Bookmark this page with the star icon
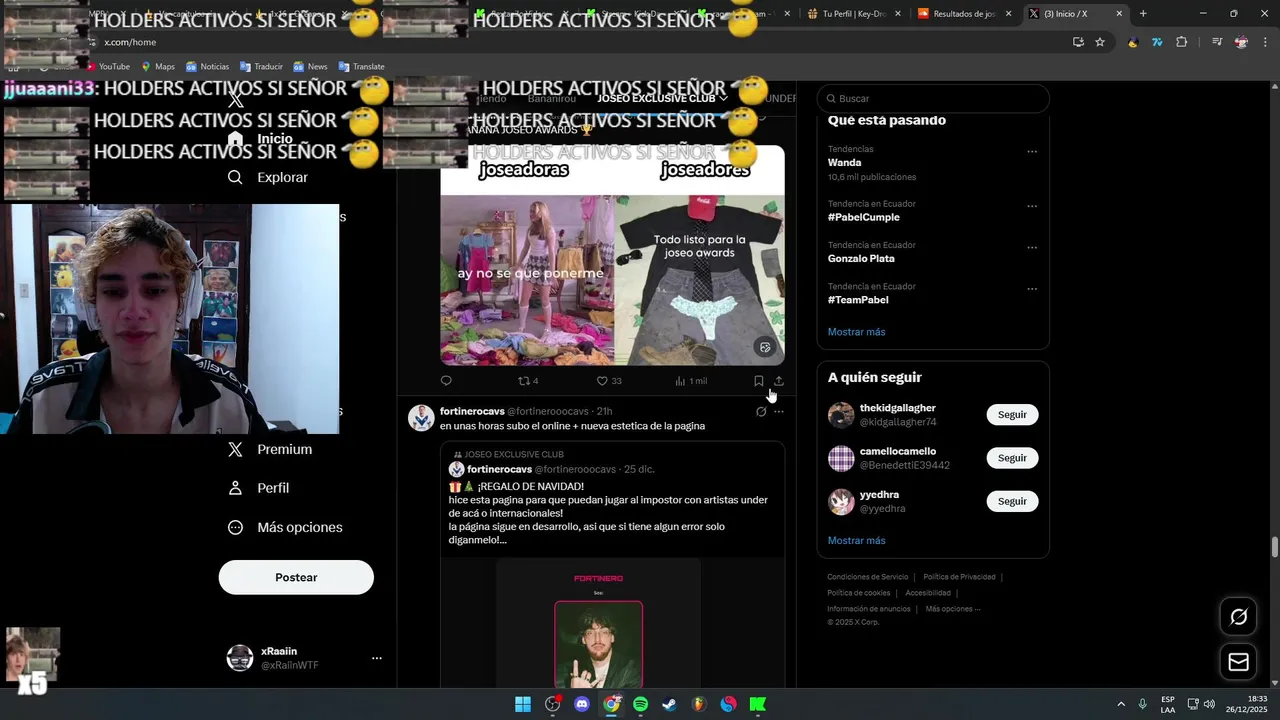This screenshot has width=1280, height=720. pos(1100,42)
